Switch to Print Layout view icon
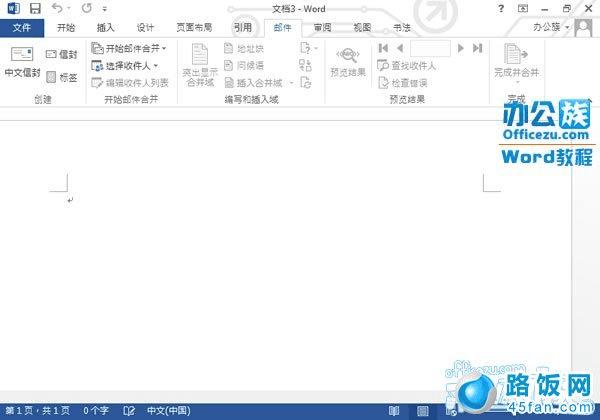The height and width of the screenshot is (420, 600). [x=423, y=411]
